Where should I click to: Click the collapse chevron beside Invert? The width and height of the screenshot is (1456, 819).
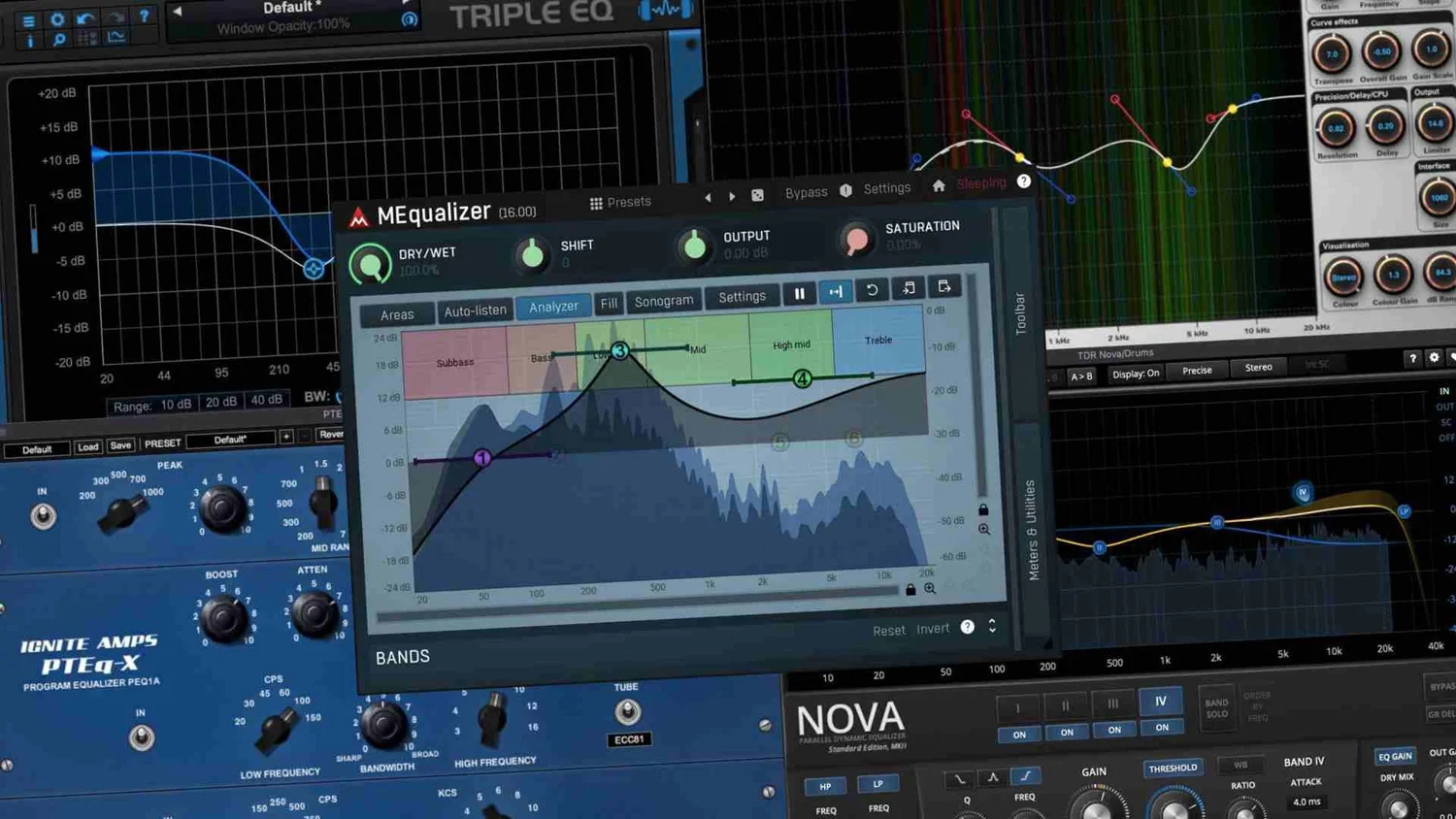992,626
